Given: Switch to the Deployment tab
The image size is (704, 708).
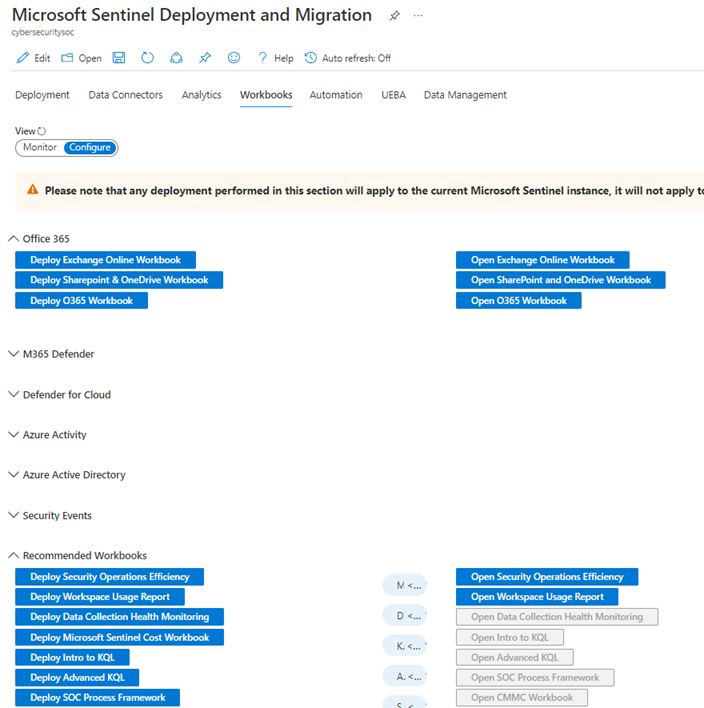Looking at the screenshot, I should point(42,95).
